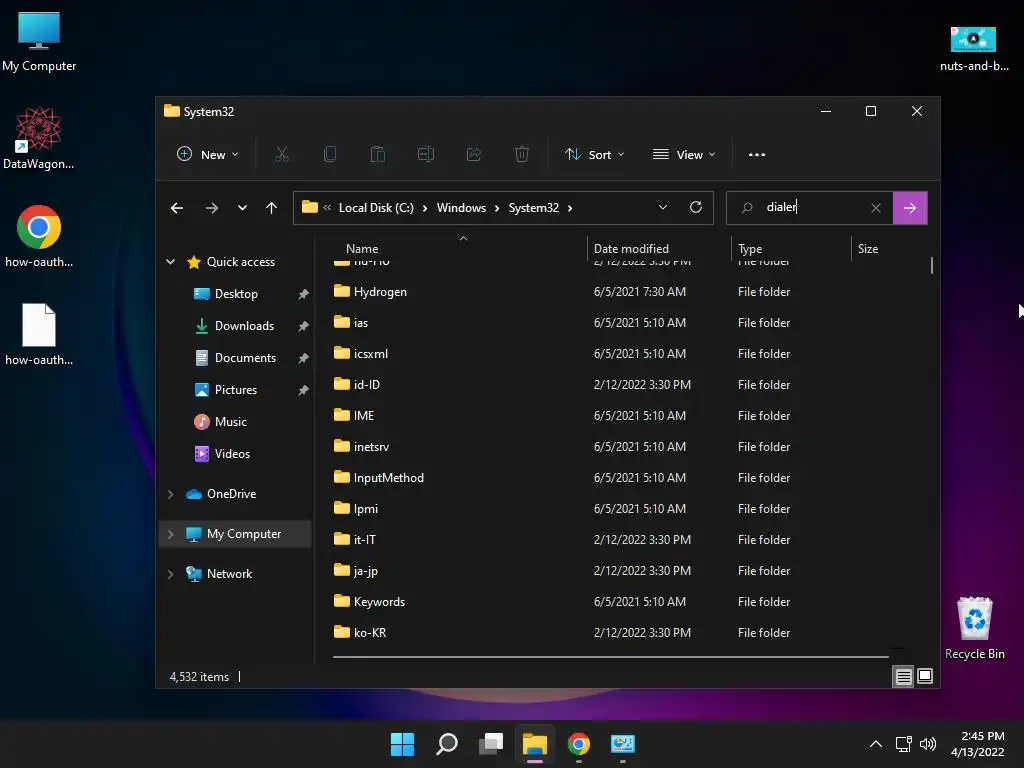Select the inetsrv folder

point(371,447)
